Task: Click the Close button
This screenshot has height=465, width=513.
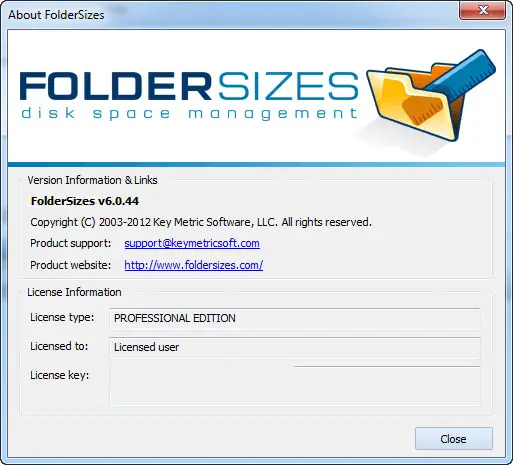Action: (453, 439)
